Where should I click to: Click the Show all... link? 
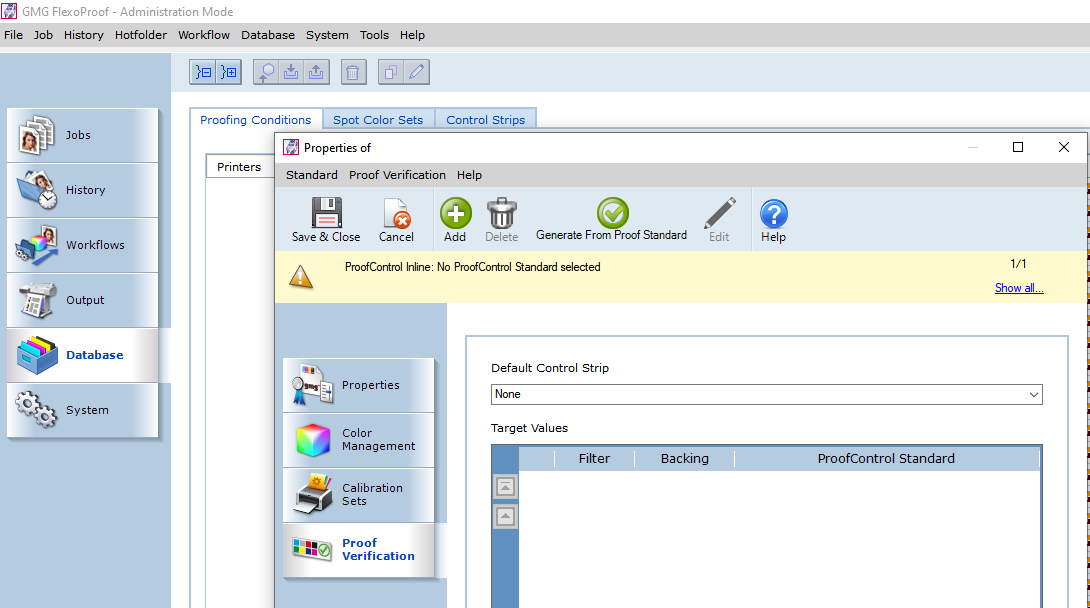pos(1018,288)
